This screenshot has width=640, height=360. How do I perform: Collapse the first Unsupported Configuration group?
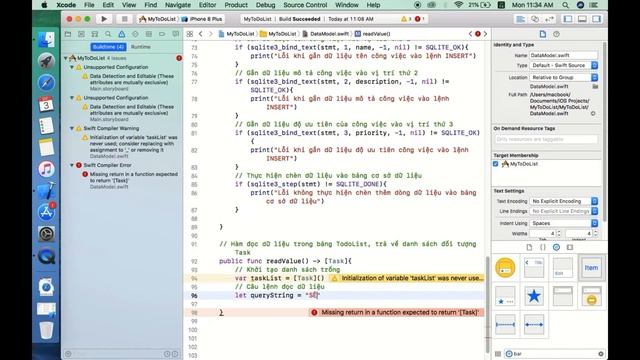point(72,67)
